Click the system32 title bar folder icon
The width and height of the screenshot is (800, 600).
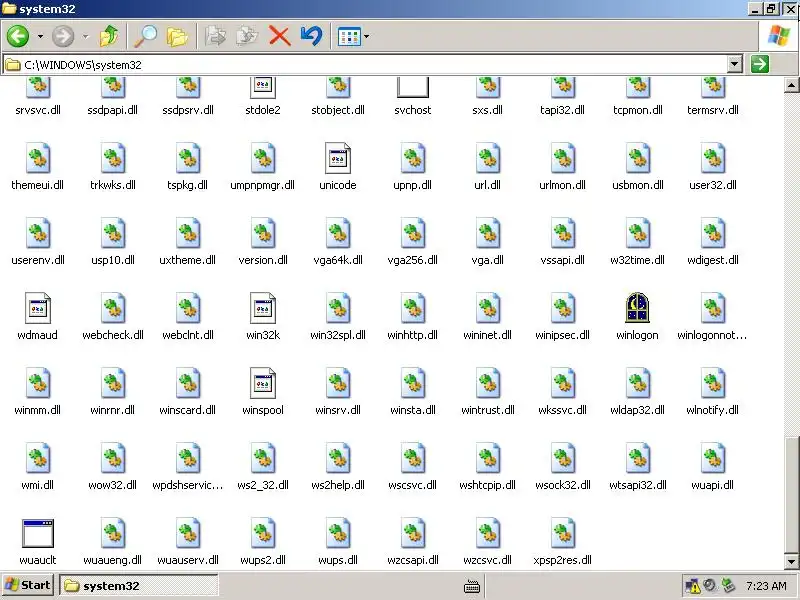pyautogui.click(x=10, y=9)
